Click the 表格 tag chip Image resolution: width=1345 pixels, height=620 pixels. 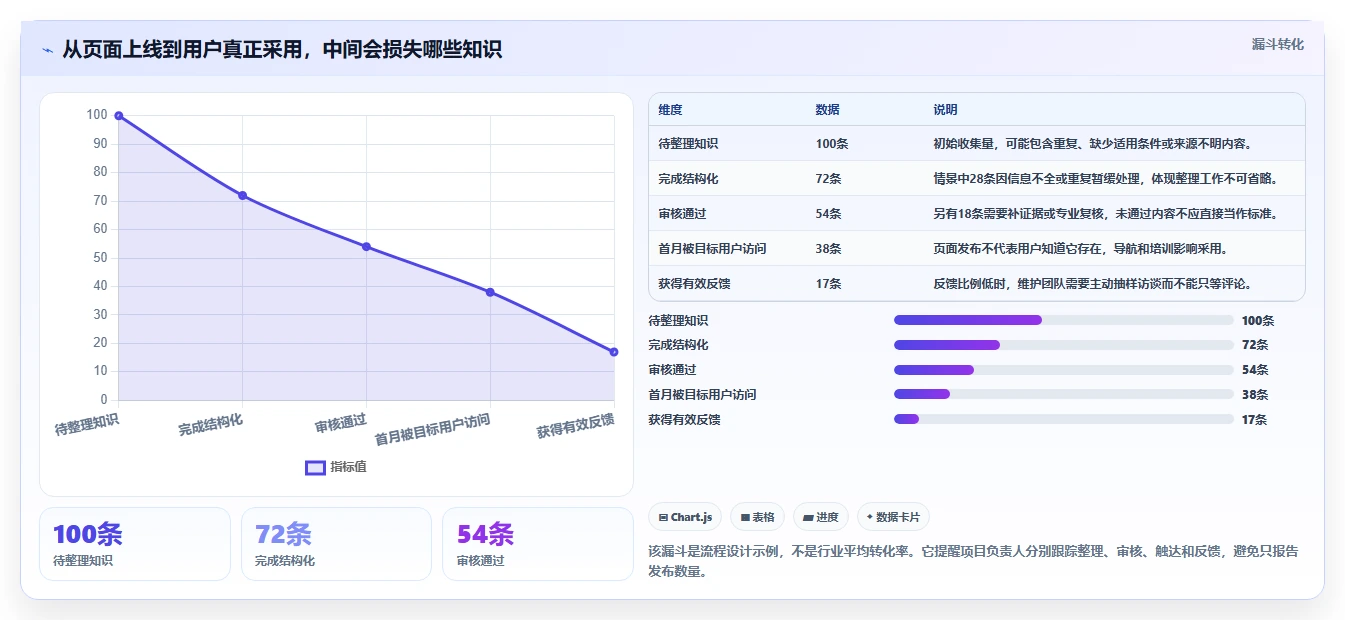(758, 517)
